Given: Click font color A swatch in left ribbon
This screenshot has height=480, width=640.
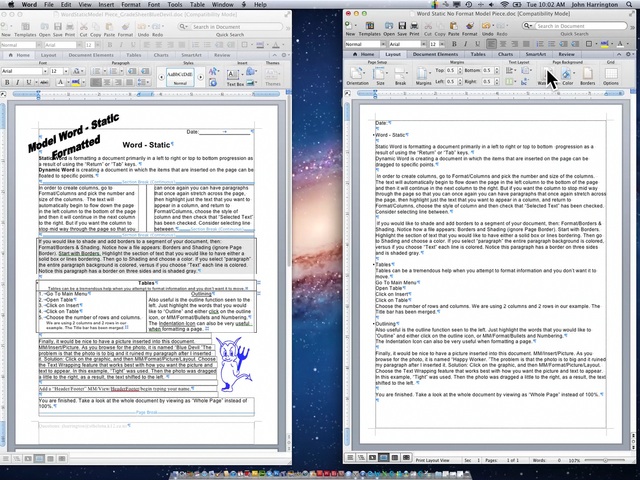Looking at the screenshot, I should point(60,82).
